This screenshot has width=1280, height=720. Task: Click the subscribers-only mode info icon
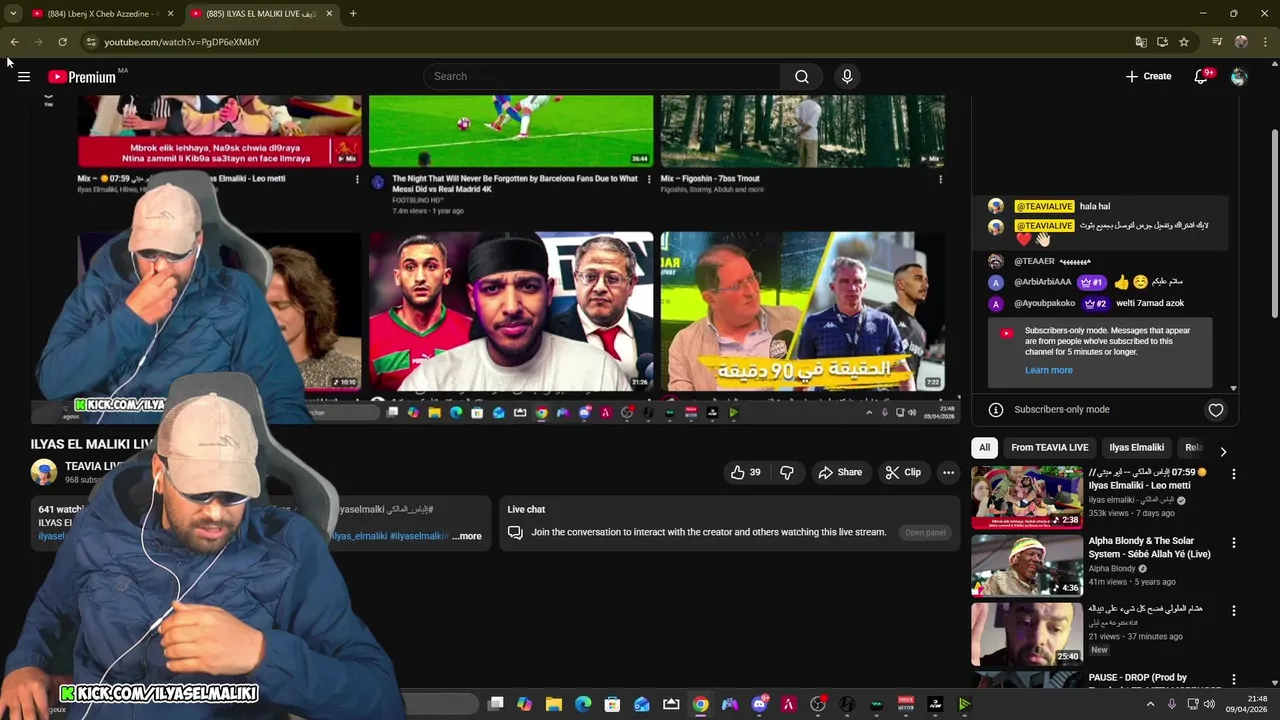[x=996, y=410]
